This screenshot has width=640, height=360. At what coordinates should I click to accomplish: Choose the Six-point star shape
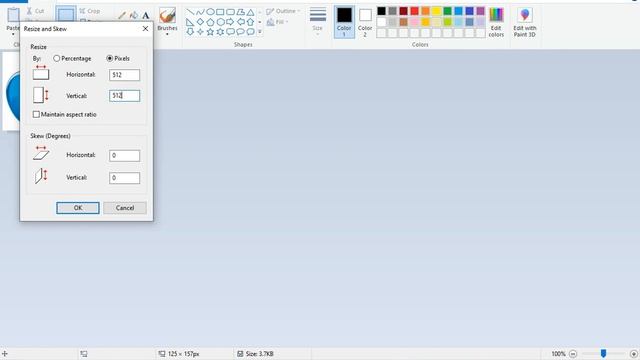pyautogui.click(x=220, y=31)
